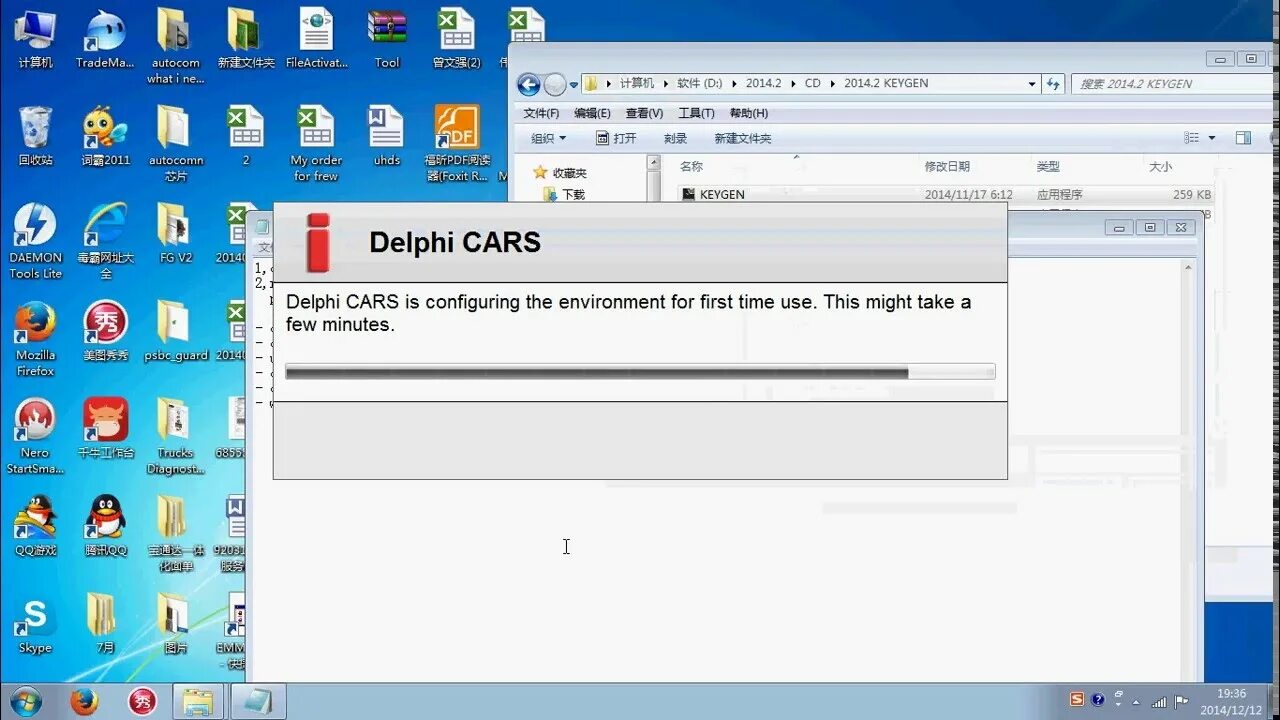Click the Delphi CARS red i logo
This screenshot has height=720, width=1280.
[317, 242]
